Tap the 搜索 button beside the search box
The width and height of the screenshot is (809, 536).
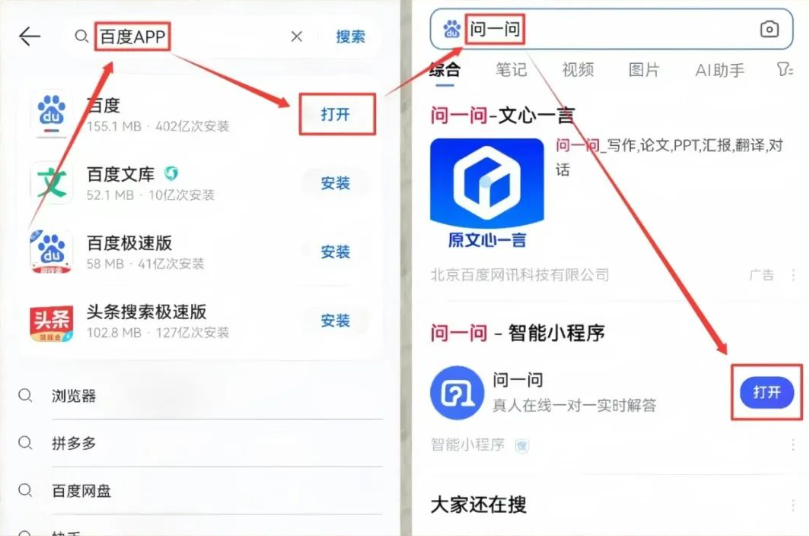(350, 37)
